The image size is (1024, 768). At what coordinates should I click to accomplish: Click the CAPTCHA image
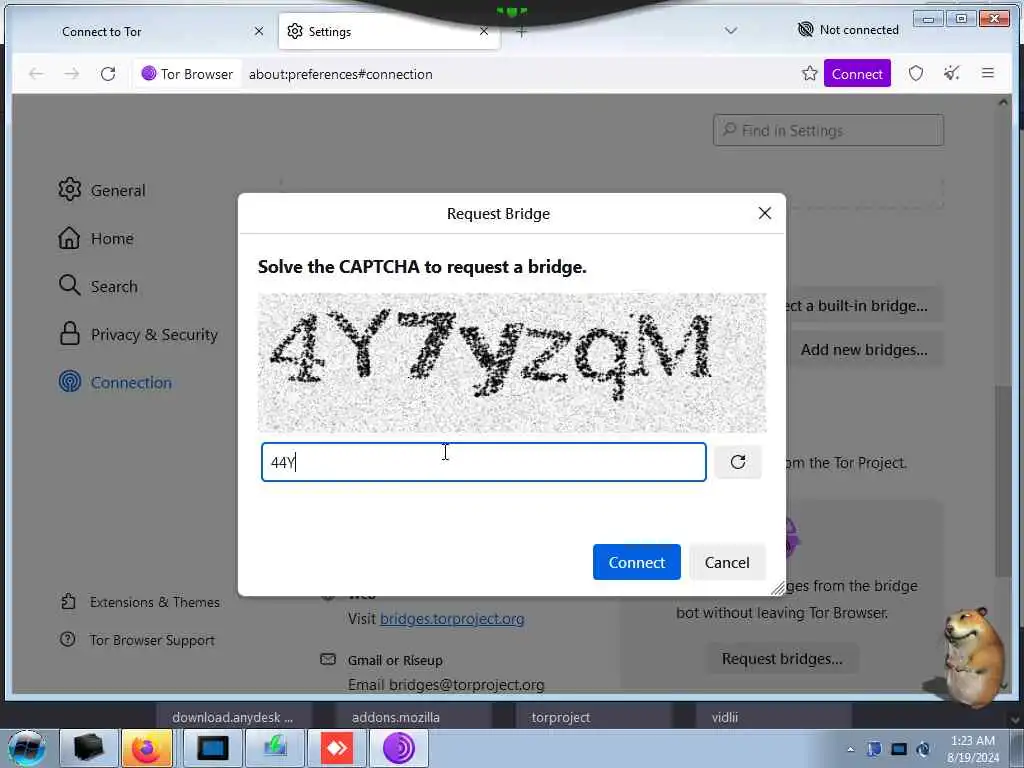click(512, 362)
